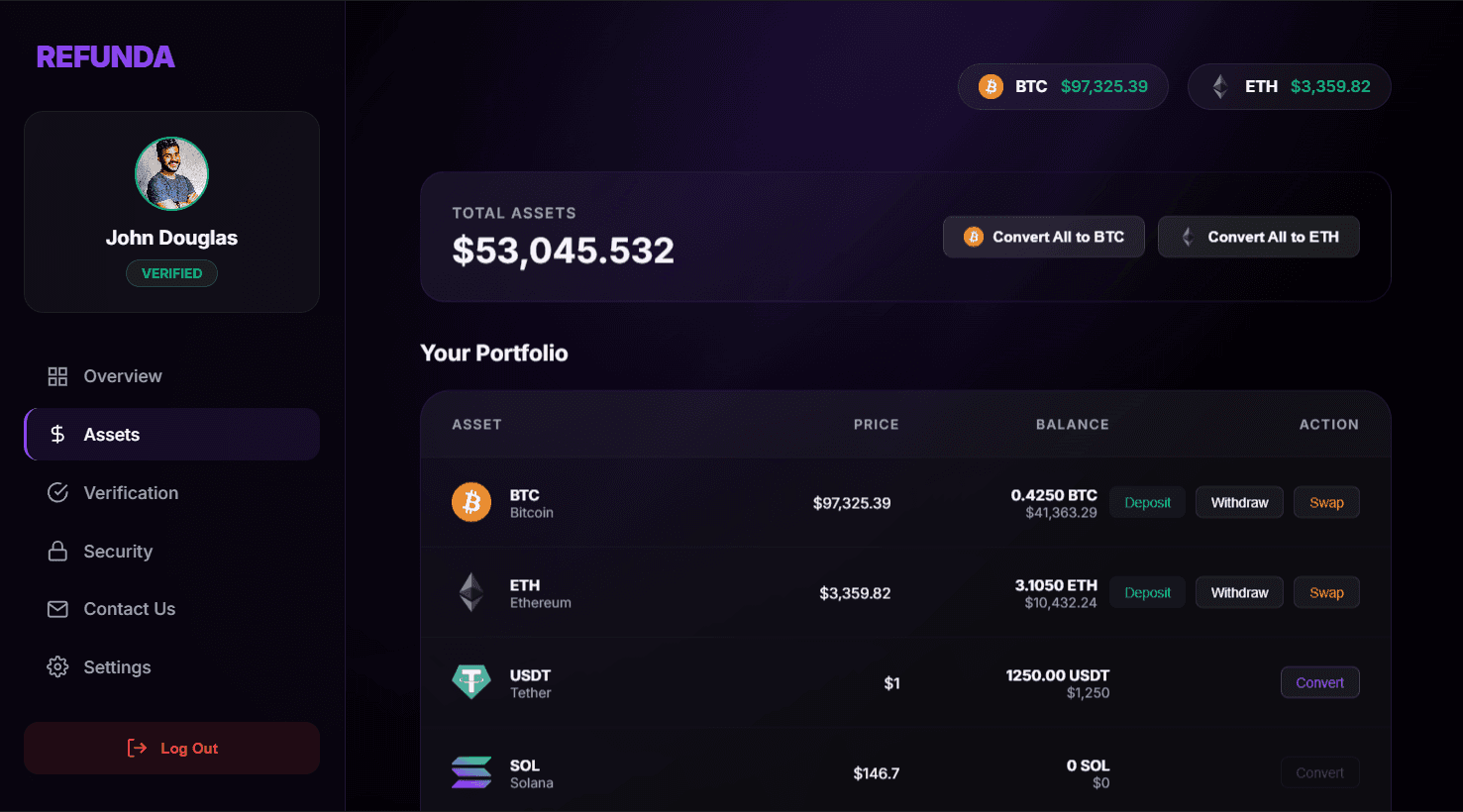Image resolution: width=1463 pixels, height=812 pixels.
Task: Click the Contact Us envelope icon
Action: (x=57, y=608)
